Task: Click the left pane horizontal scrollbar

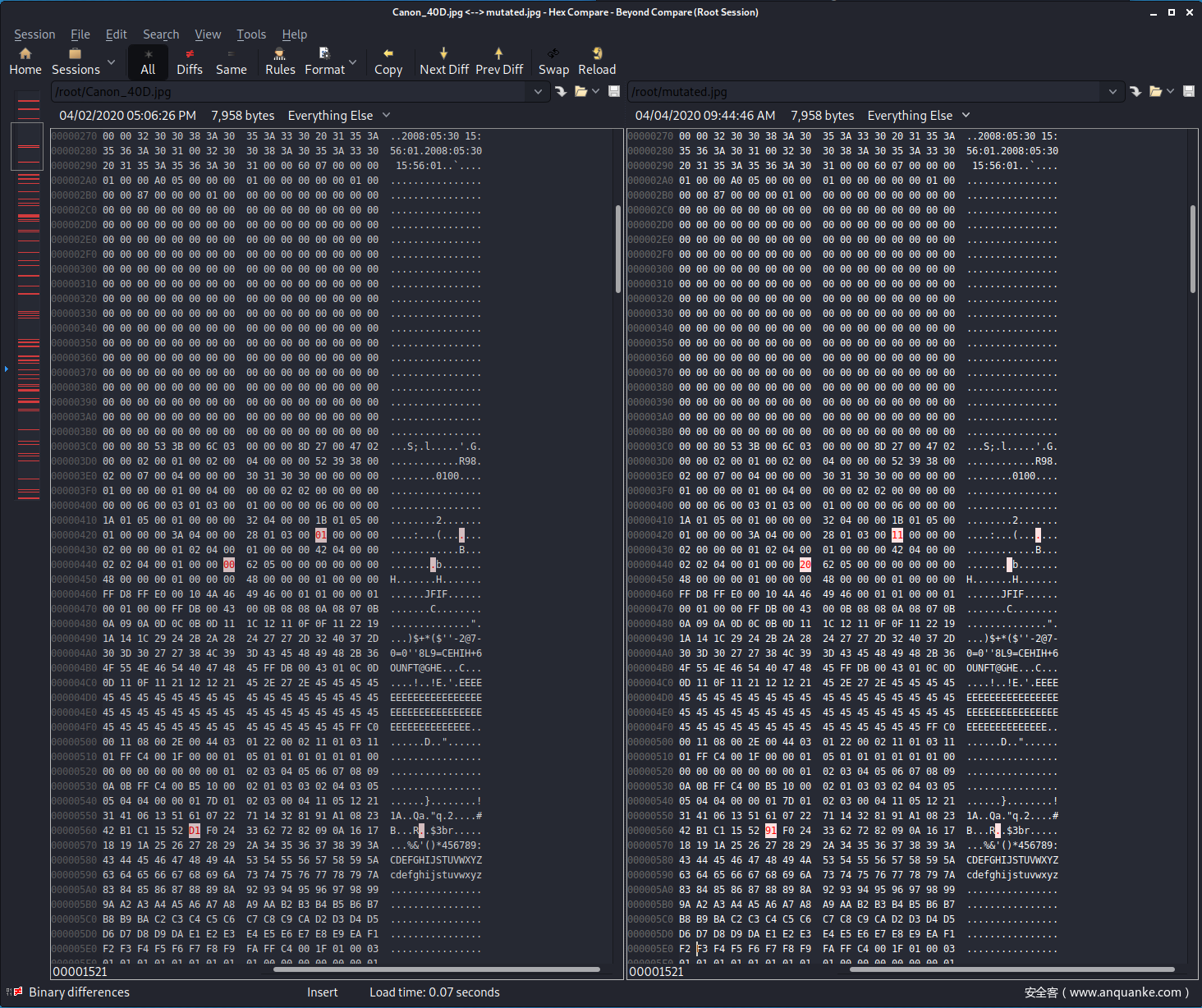Action: (436, 969)
